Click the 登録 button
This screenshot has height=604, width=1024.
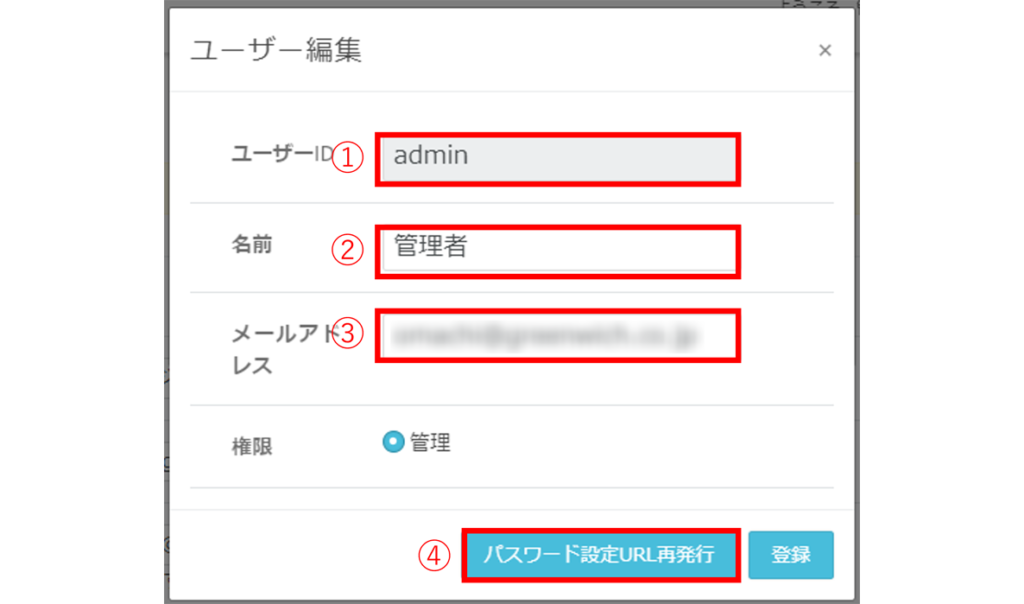click(790, 555)
